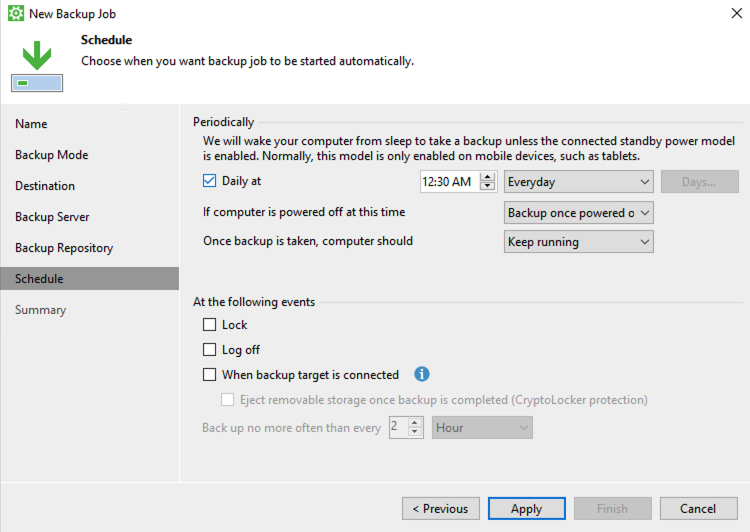Expand the Backup once powered on dropdown
Image resolution: width=750 pixels, height=532 pixels.
(x=578, y=212)
